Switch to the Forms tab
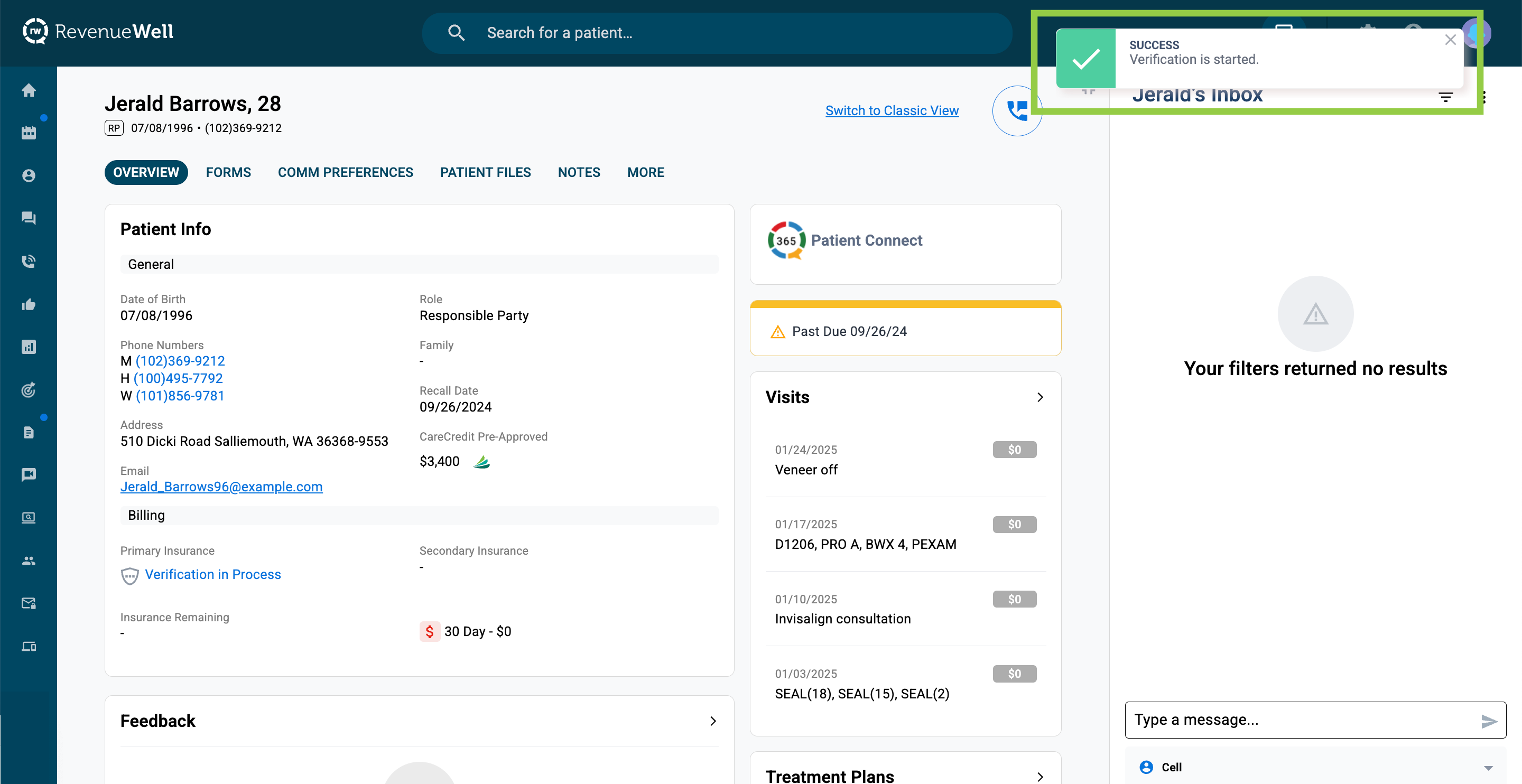 coord(228,173)
